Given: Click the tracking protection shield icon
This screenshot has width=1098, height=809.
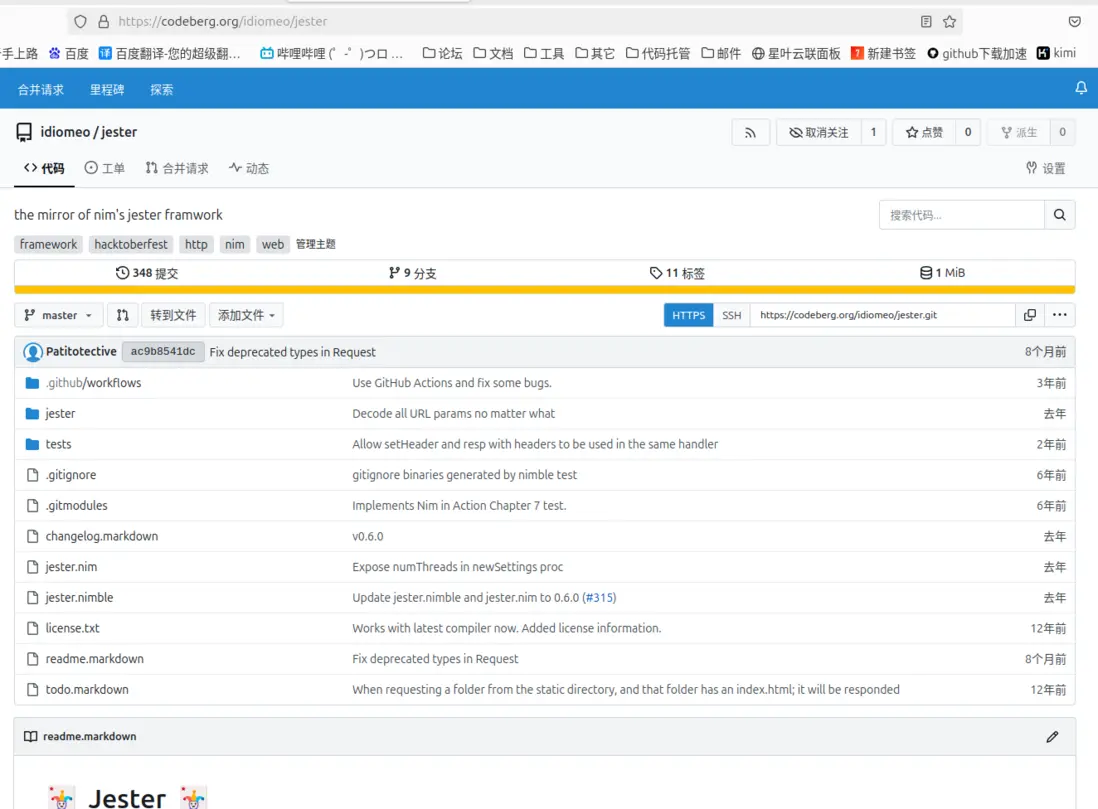Looking at the screenshot, I should (81, 22).
